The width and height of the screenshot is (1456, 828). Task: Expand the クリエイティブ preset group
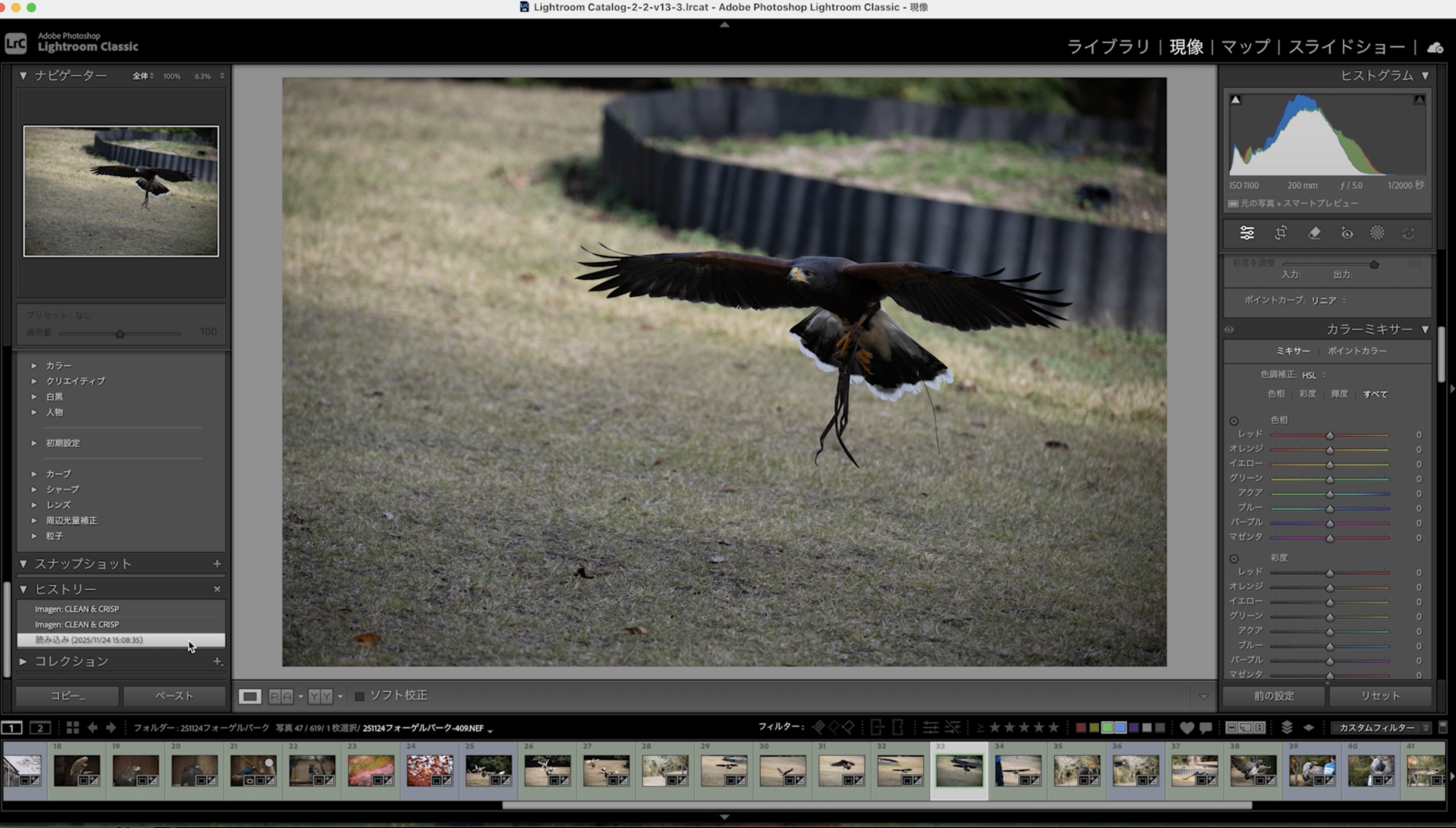coord(34,381)
